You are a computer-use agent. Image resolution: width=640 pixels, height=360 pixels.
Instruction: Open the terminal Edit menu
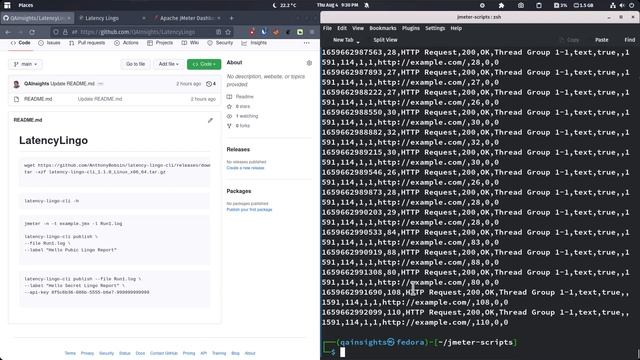point(342,28)
